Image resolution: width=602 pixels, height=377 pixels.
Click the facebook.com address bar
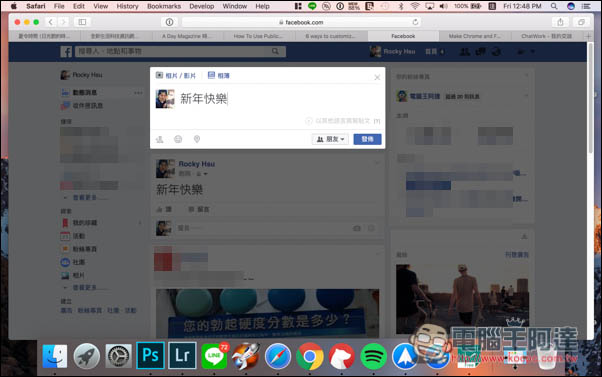301,22
